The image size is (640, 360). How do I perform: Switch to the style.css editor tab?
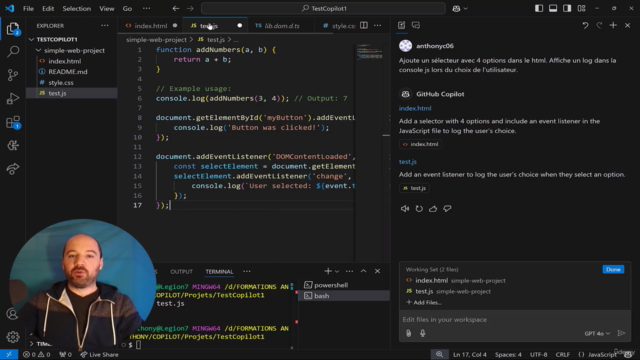[x=339, y=26]
